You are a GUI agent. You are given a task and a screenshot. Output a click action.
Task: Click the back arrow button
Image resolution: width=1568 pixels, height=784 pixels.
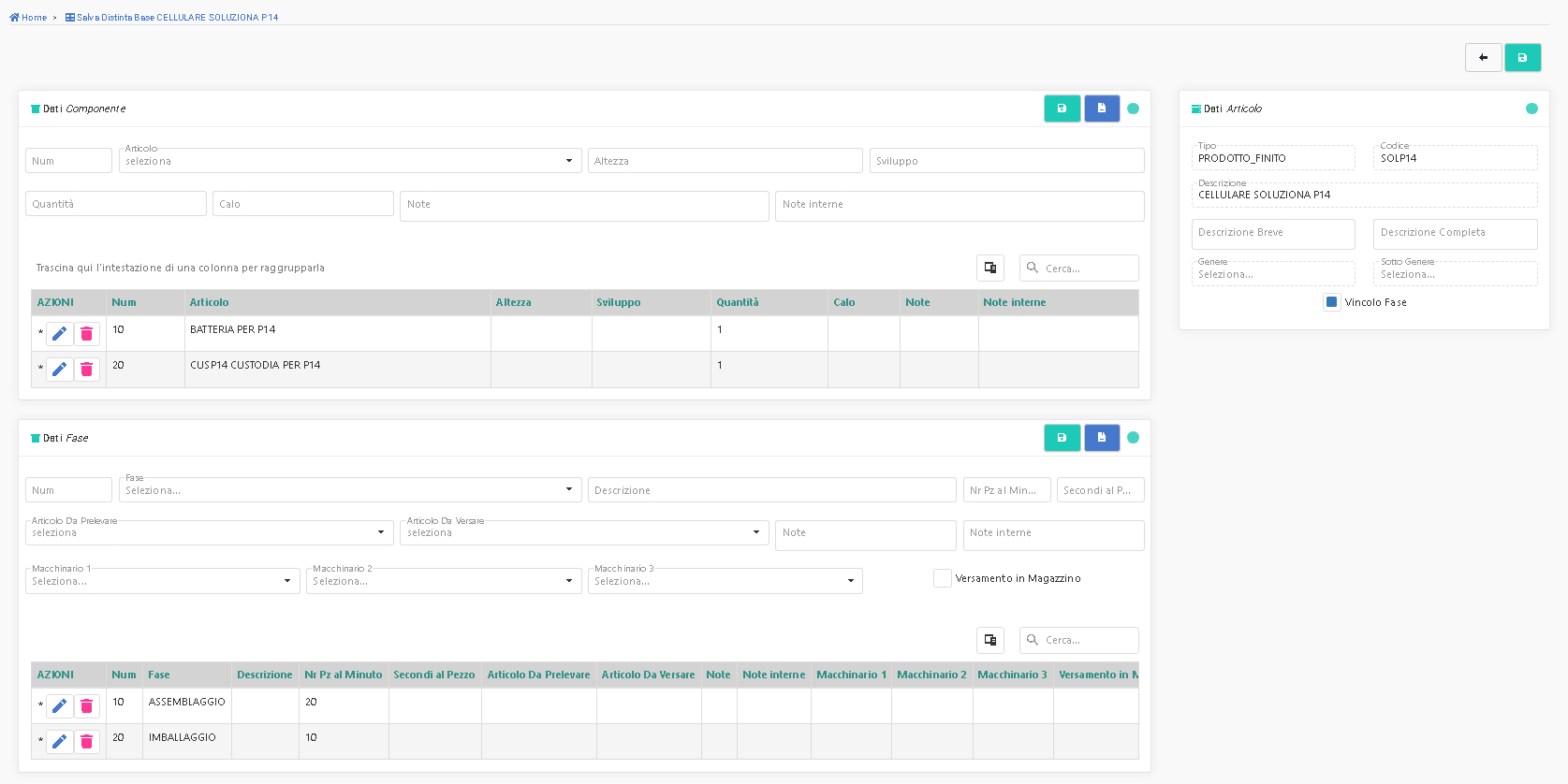tap(1483, 58)
